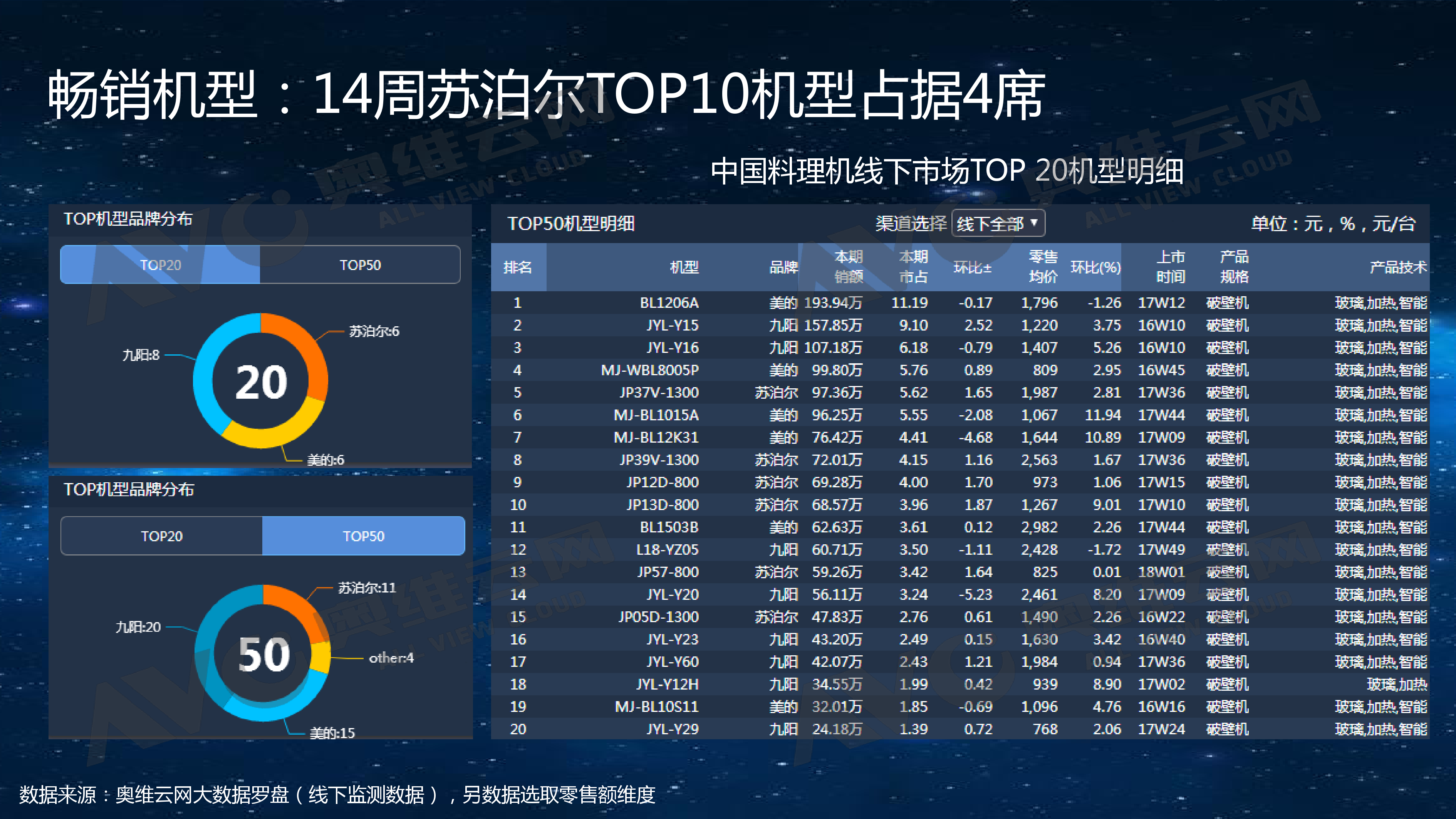Switch to TOP50 tab in lower brand panel

[x=364, y=535]
